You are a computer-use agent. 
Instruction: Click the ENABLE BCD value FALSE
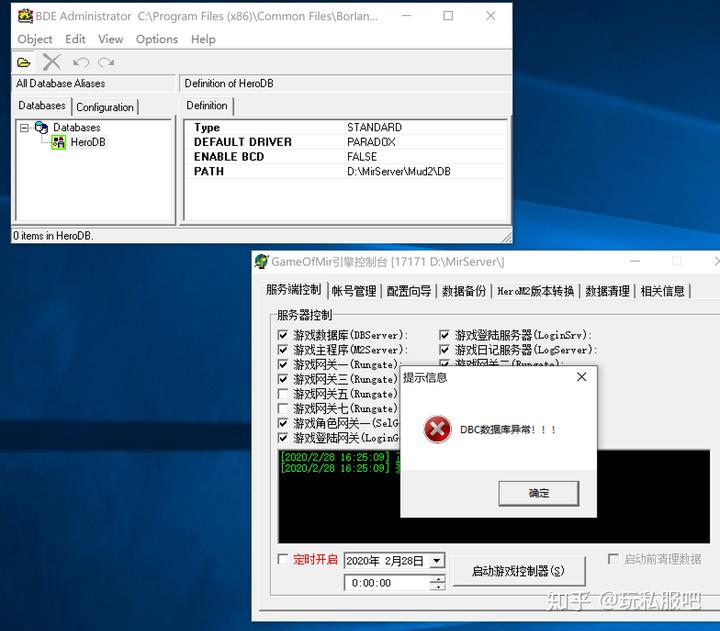point(362,157)
